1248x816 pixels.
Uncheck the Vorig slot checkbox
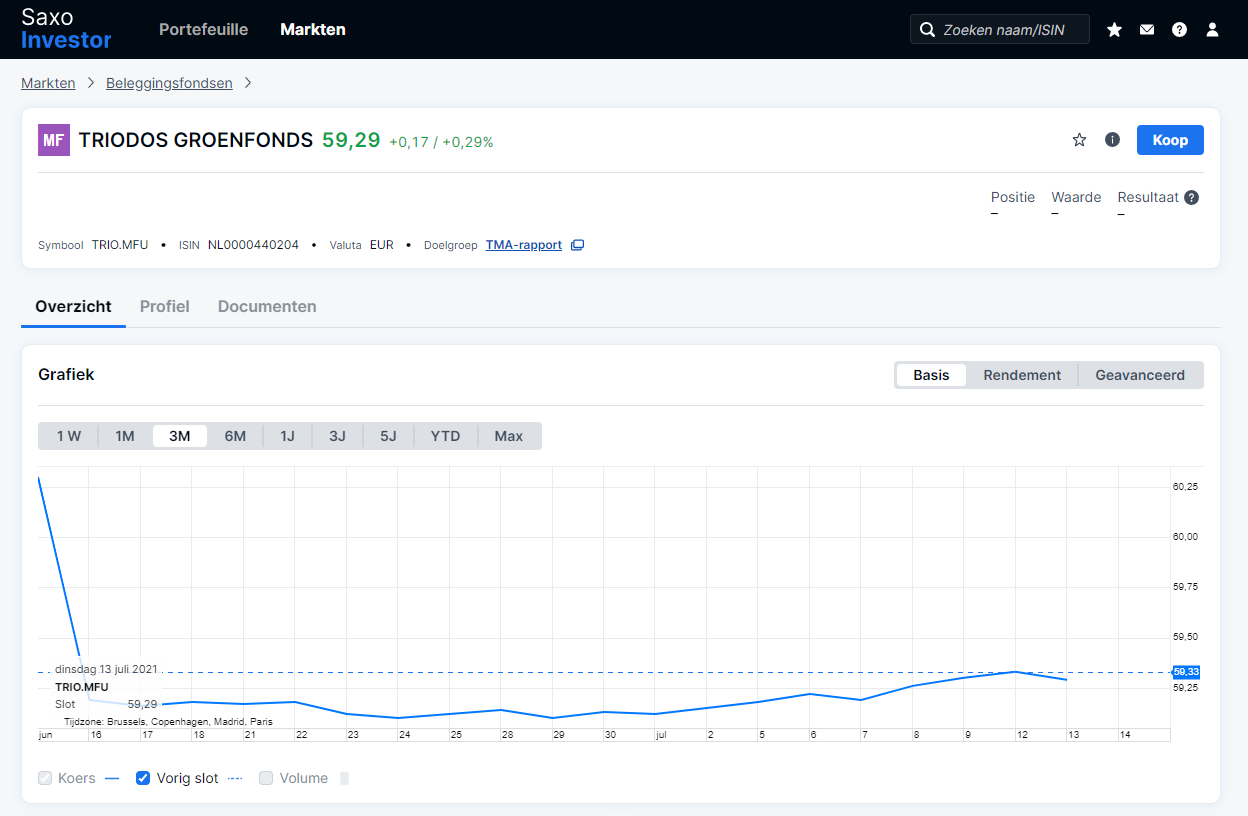click(143, 778)
